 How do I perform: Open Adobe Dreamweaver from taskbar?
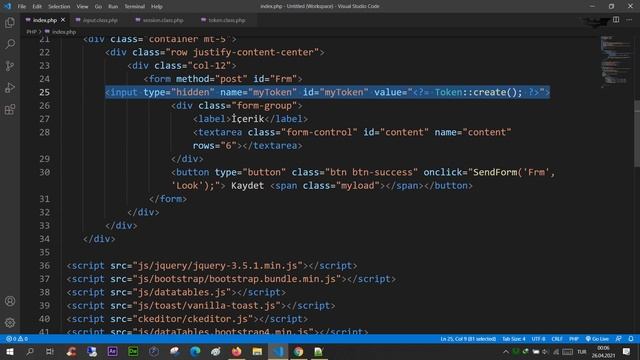133,351
